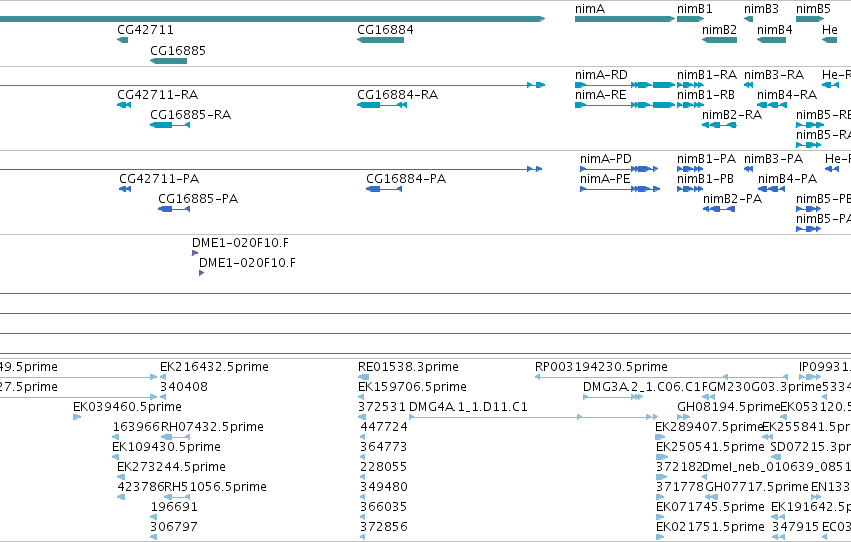Click the nimB2 gene glyph
This screenshot has height=542, width=851.
click(719, 40)
